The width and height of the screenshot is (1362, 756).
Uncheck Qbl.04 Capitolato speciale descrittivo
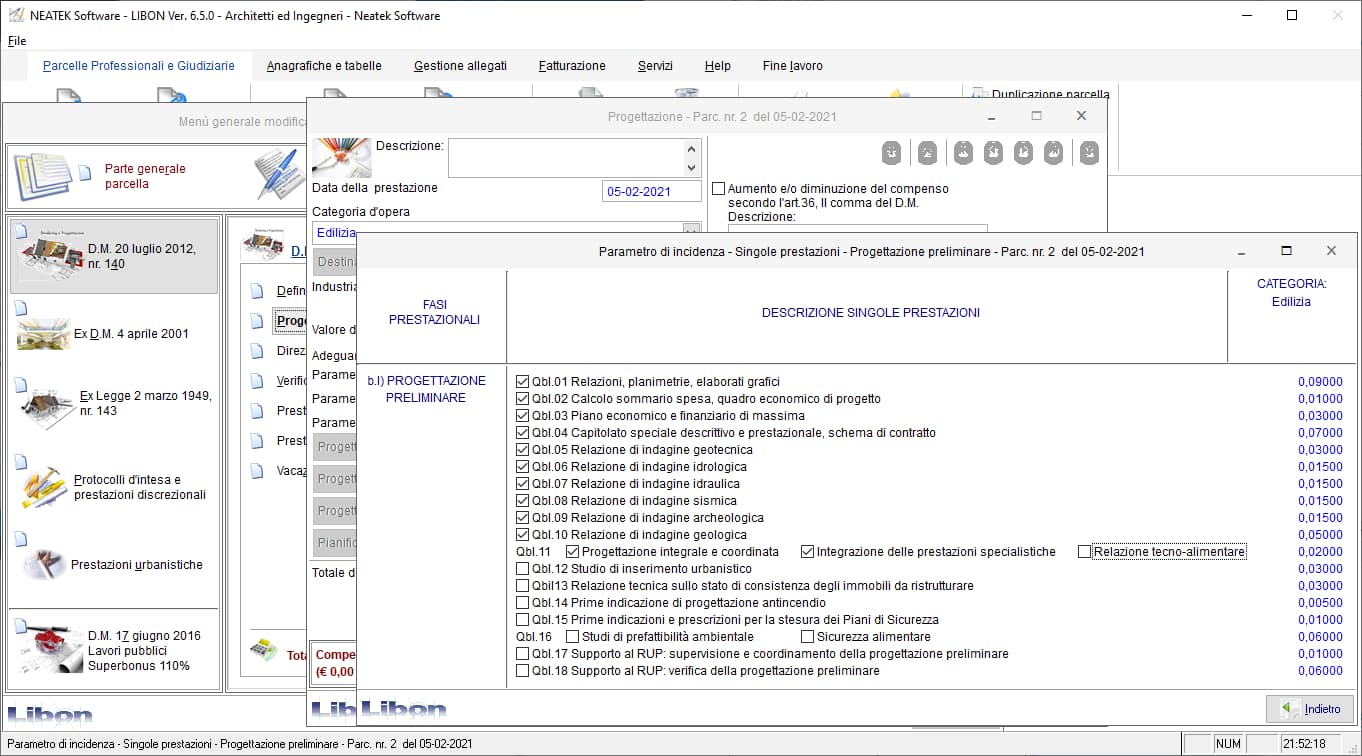click(523, 433)
